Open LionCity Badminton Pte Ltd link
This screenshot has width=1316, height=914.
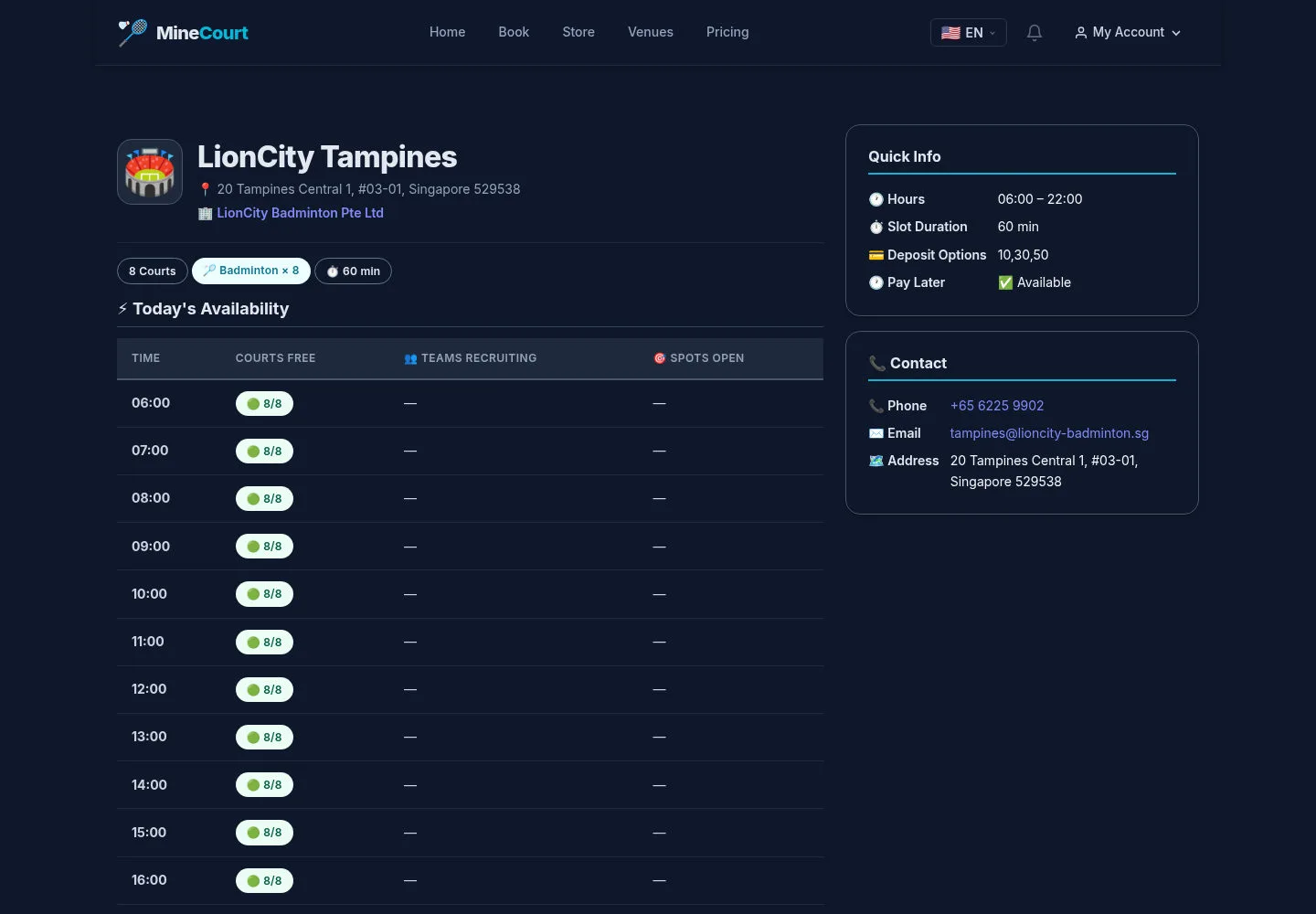point(300,213)
